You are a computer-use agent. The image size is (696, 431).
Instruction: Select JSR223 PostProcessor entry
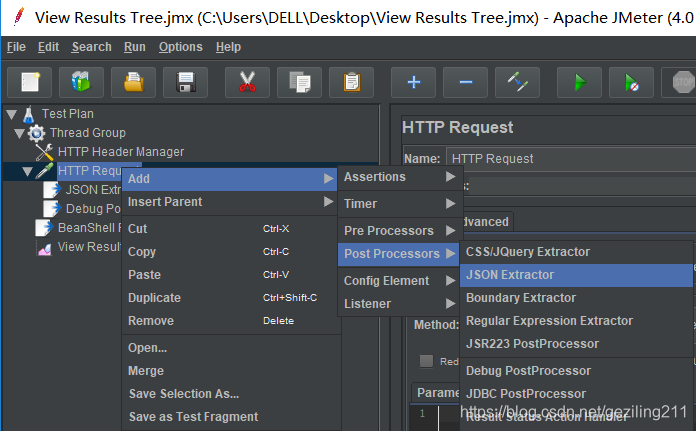[x=576, y=344]
